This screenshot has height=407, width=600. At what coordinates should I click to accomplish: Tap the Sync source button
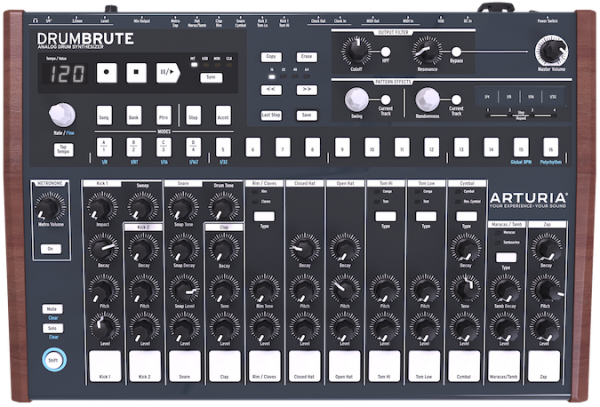click(x=211, y=78)
